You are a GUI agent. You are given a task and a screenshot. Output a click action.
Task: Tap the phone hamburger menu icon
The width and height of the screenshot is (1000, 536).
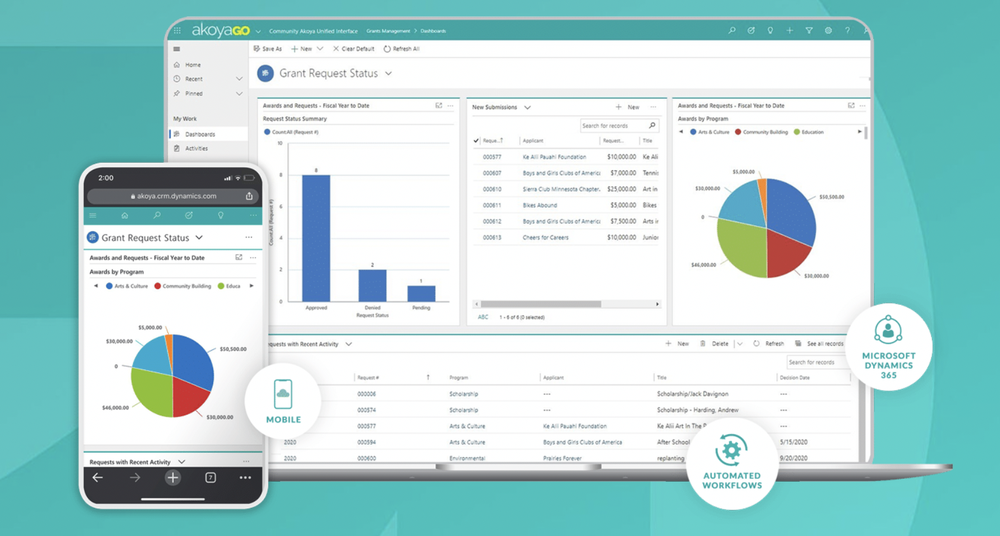pyautogui.click(x=93, y=216)
